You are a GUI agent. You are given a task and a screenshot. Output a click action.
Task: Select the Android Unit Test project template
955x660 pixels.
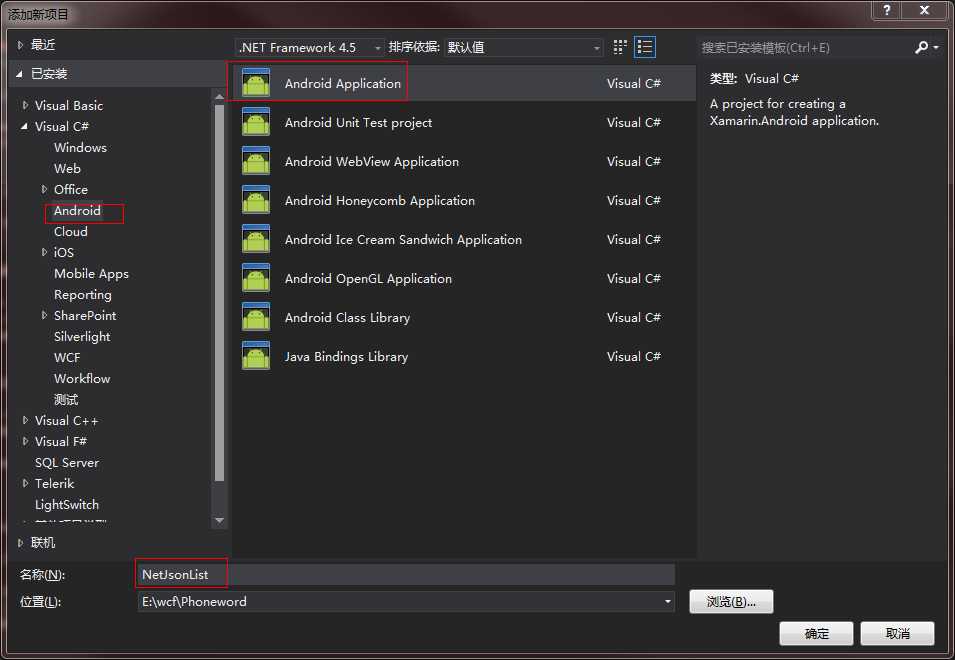point(465,122)
